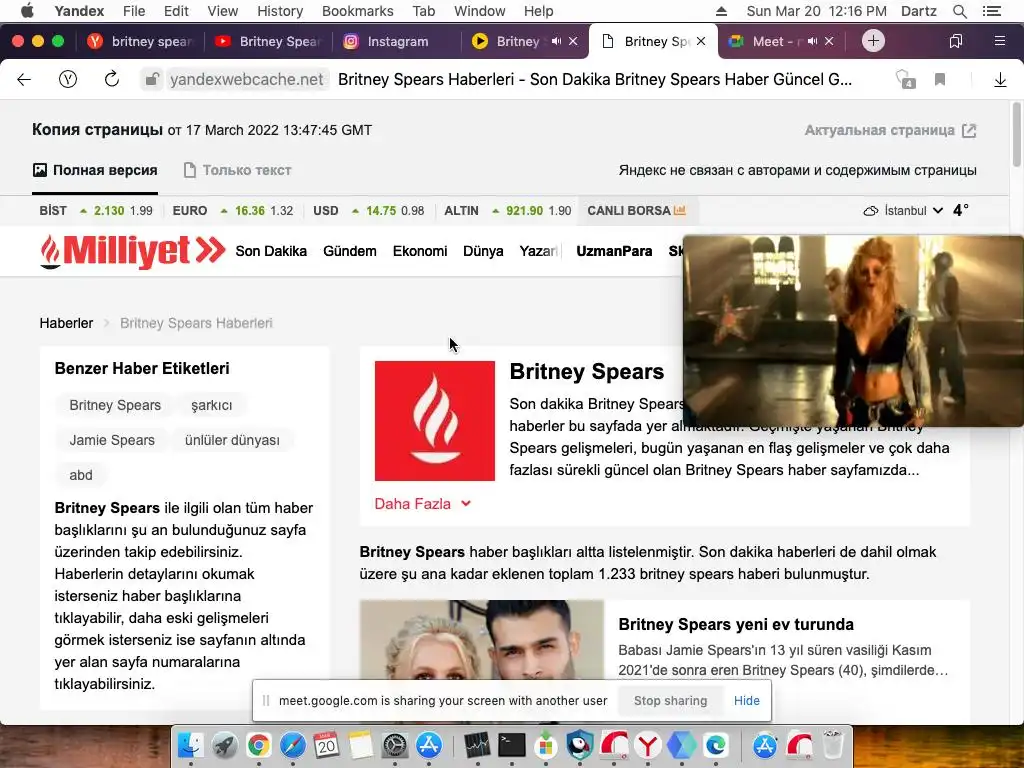Open Finder from the dock

pyautogui.click(x=191, y=745)
